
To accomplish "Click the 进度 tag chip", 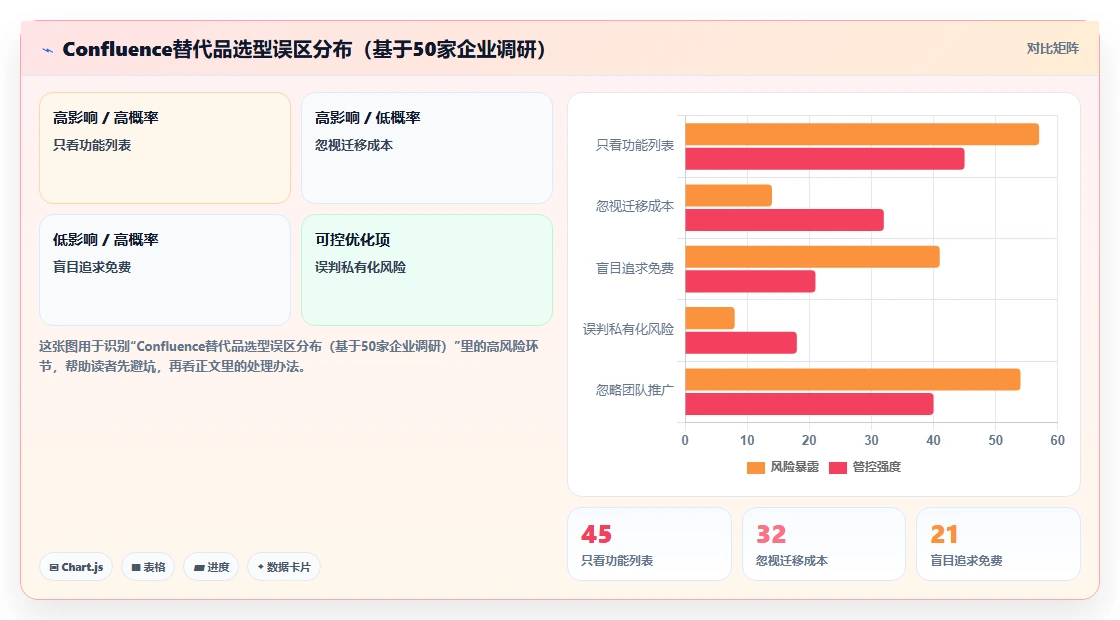I will (x=211, y=567).
